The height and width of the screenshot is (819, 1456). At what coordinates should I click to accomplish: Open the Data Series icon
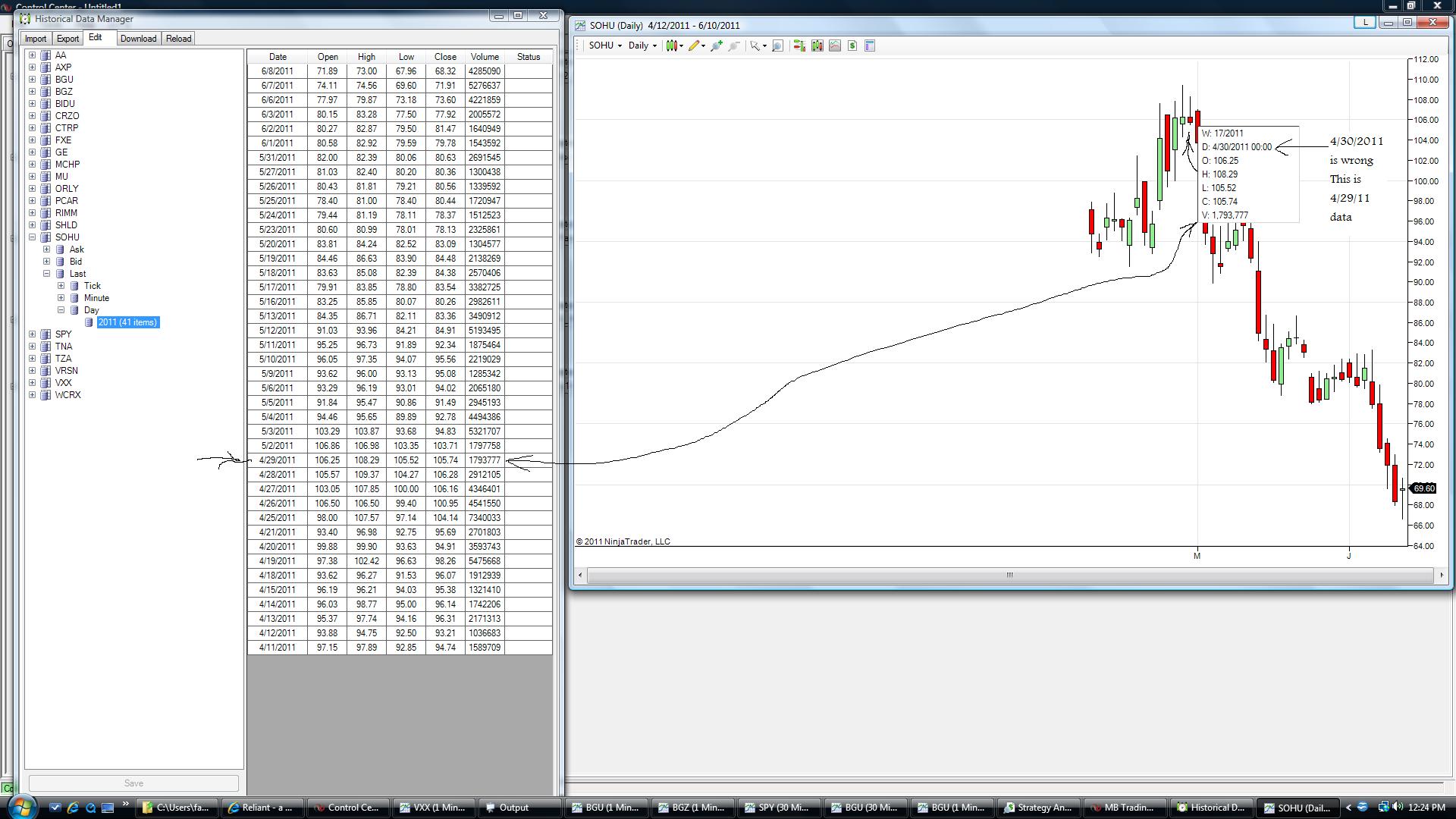(x=817, y=45)
